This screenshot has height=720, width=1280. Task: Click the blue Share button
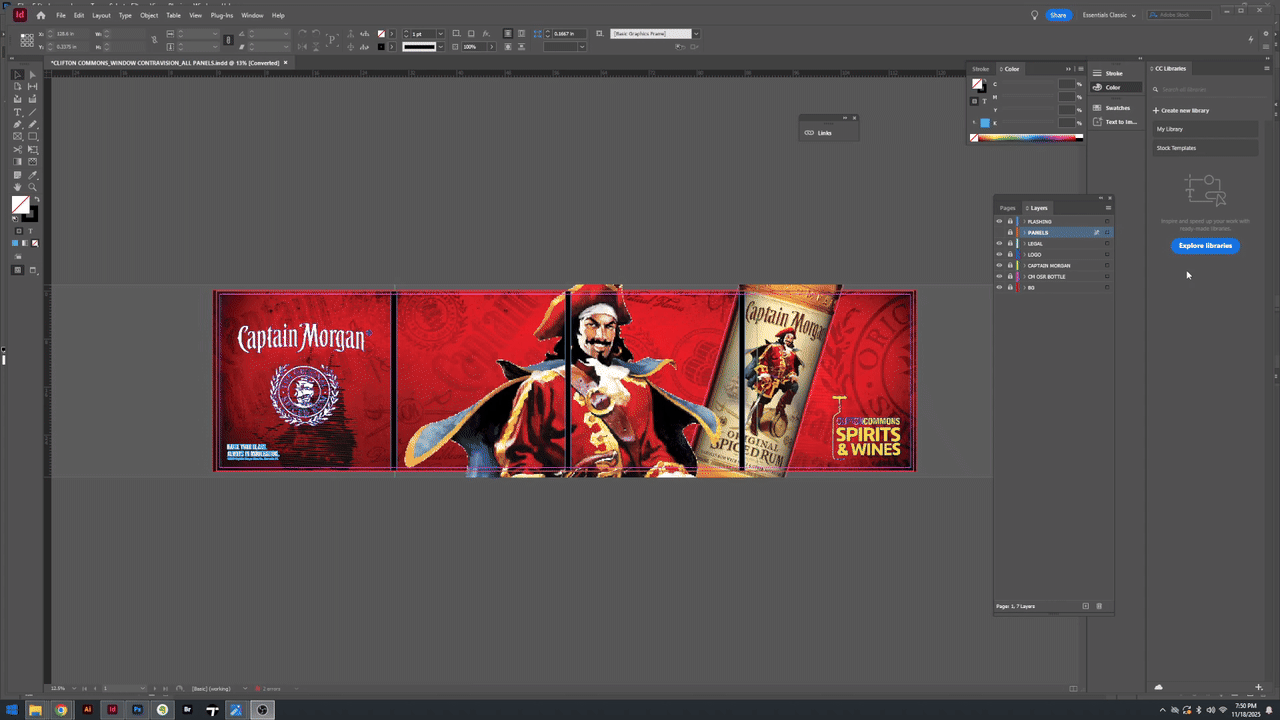(1058, 15)
